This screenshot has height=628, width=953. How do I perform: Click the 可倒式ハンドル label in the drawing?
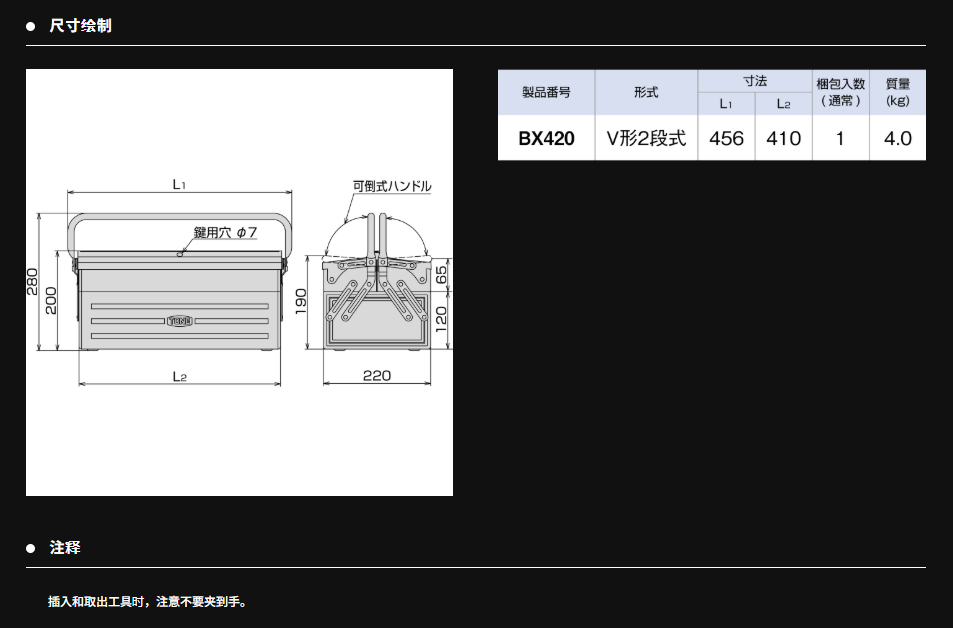pos(391,186)
